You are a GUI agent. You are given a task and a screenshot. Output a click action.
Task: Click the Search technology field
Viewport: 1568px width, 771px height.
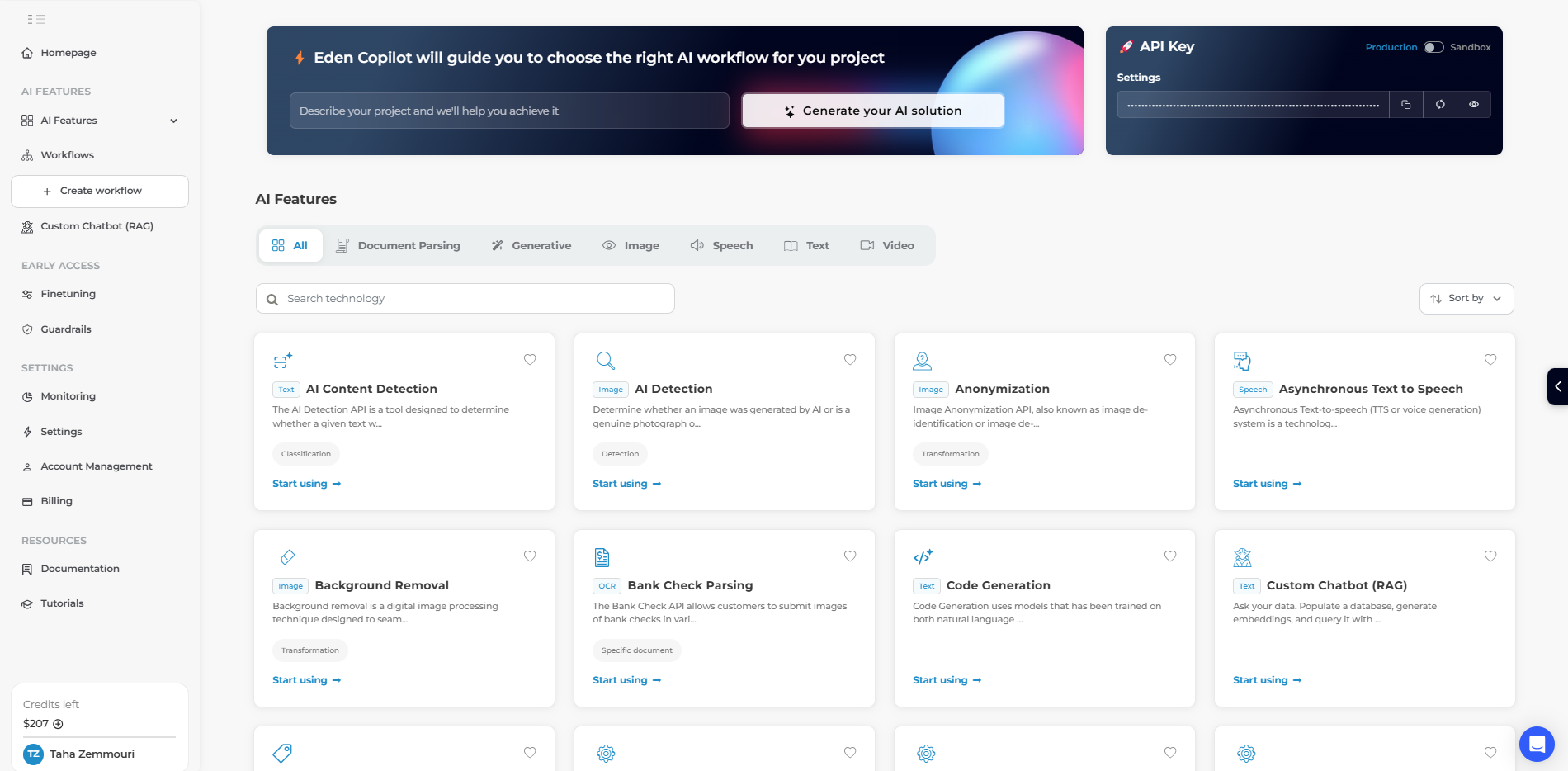(x=465, y=299)
